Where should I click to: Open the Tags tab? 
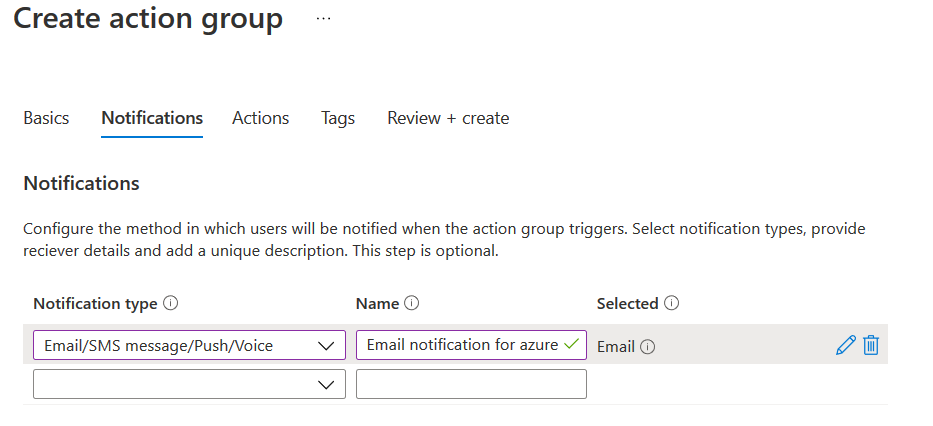(x=338, y=118)
